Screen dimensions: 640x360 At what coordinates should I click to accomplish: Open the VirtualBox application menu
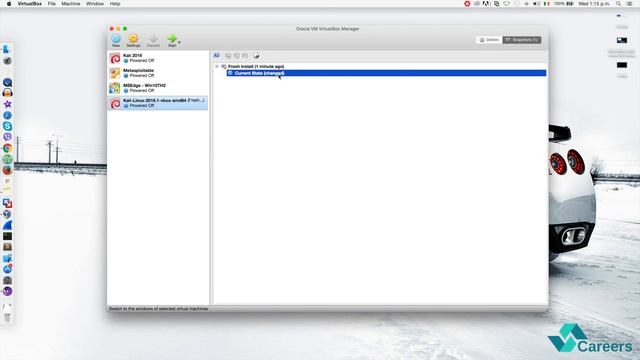pyautogui.click(x=29, y=4)
